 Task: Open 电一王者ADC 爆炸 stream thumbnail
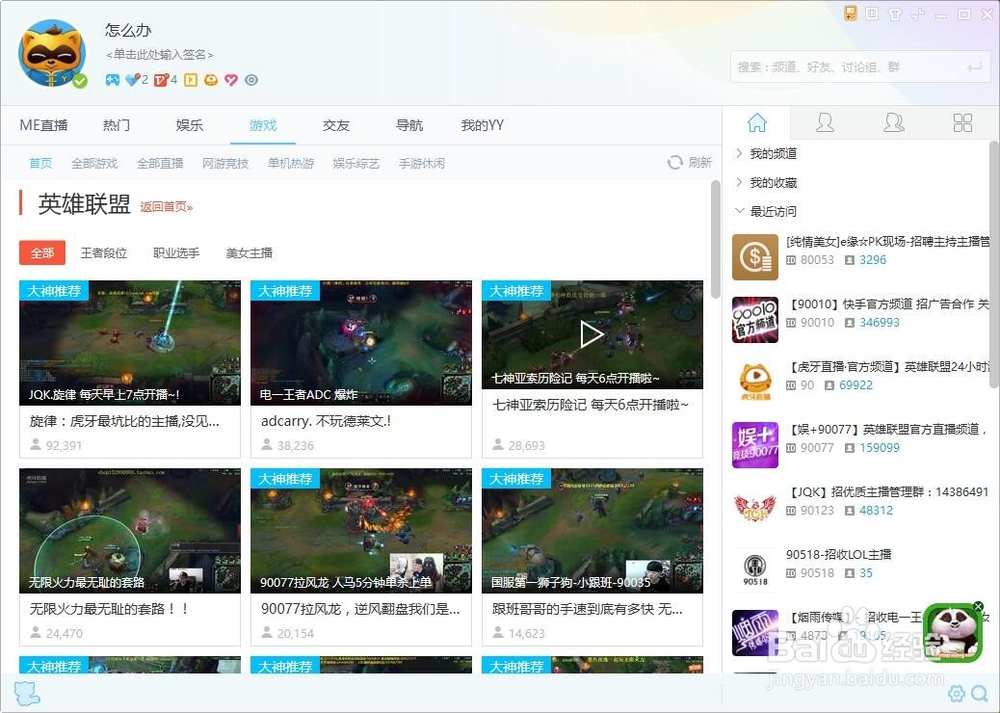tap(361, 342)
